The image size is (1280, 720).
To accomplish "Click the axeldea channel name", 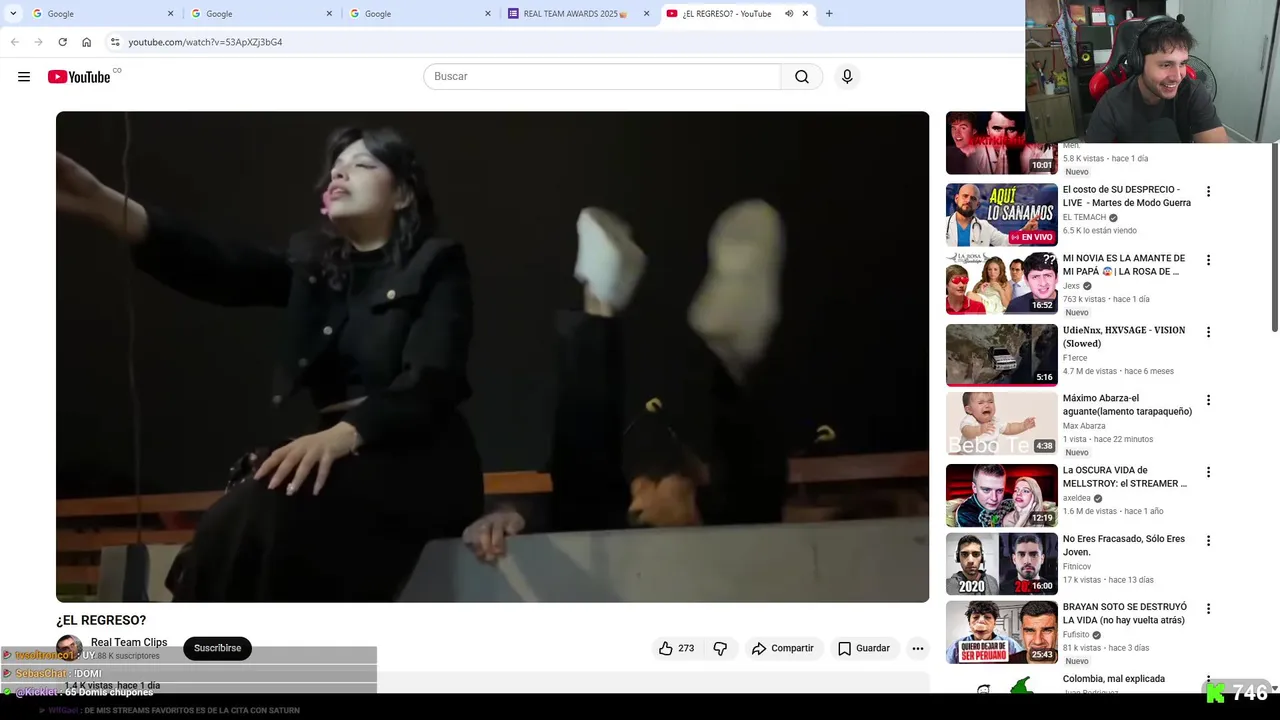I will [x=1077, y=498].
